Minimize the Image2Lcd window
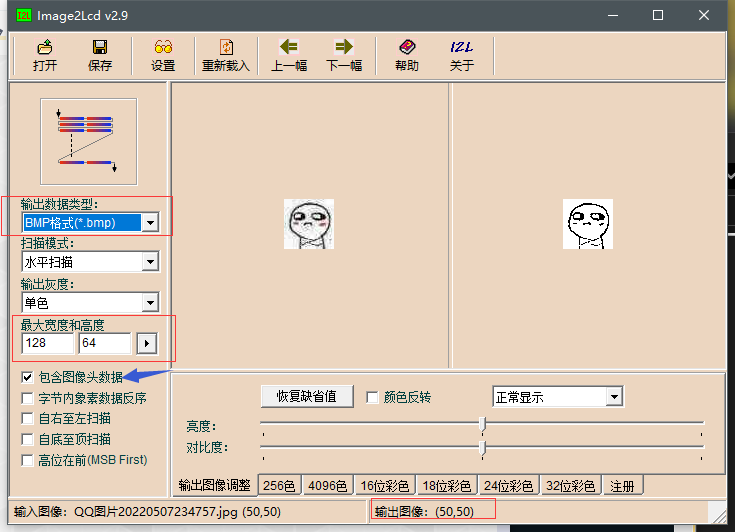Viewport: 735px width, 532px height. (613, 15)
